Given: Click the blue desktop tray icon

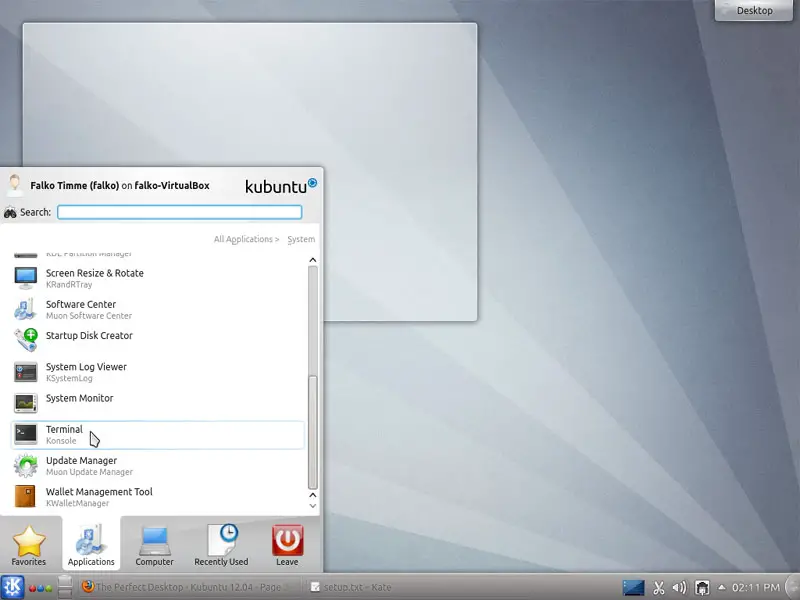Looking at the screenshot, I should (633, 588).
